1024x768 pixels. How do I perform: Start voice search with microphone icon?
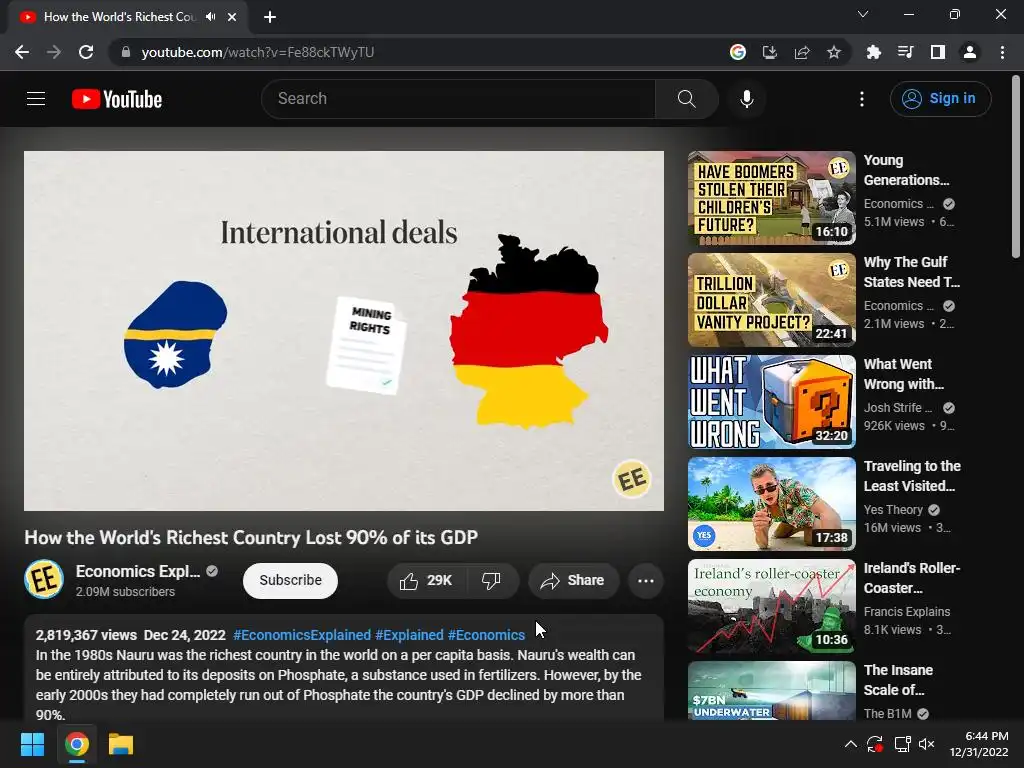click(x=746, y=99)
